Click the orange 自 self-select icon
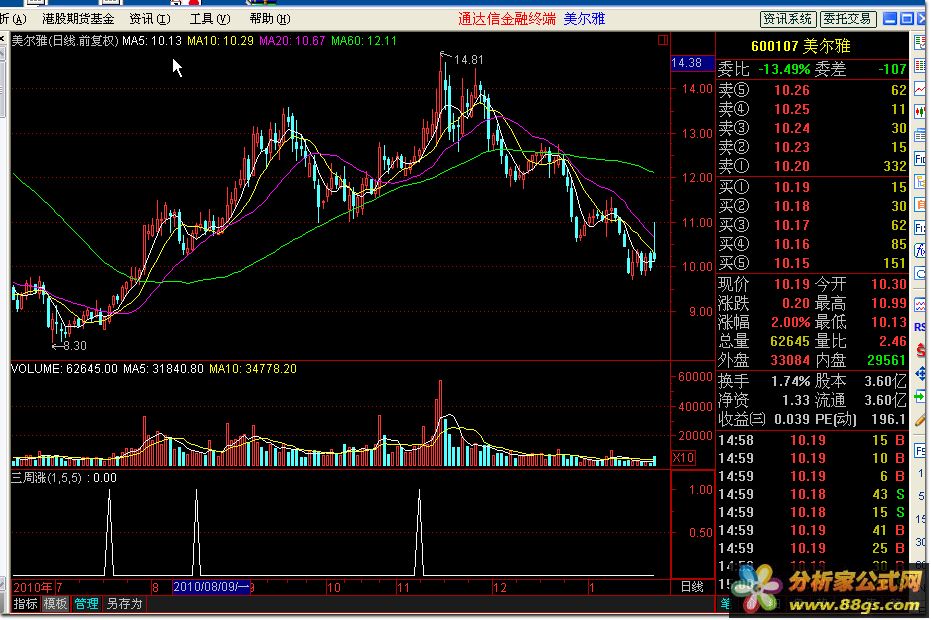931x620 pixels. tap(920, 205)
